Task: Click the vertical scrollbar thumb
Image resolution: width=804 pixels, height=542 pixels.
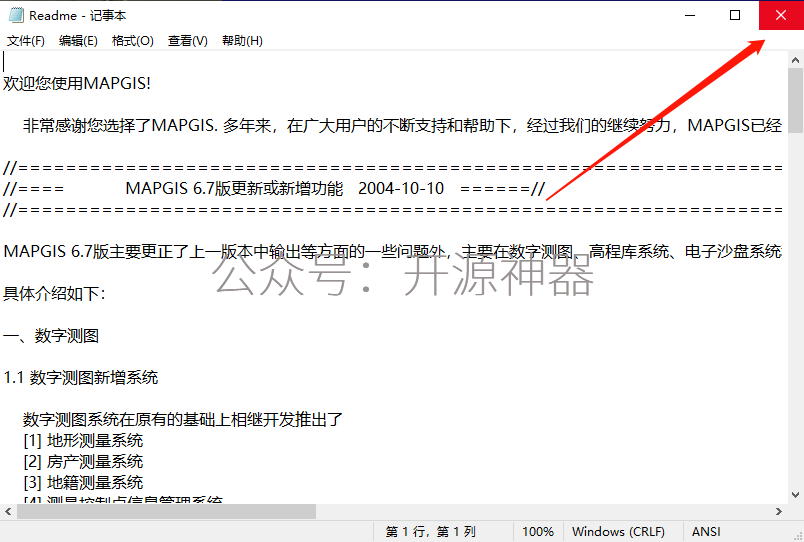Action: (x=795, y=101)
